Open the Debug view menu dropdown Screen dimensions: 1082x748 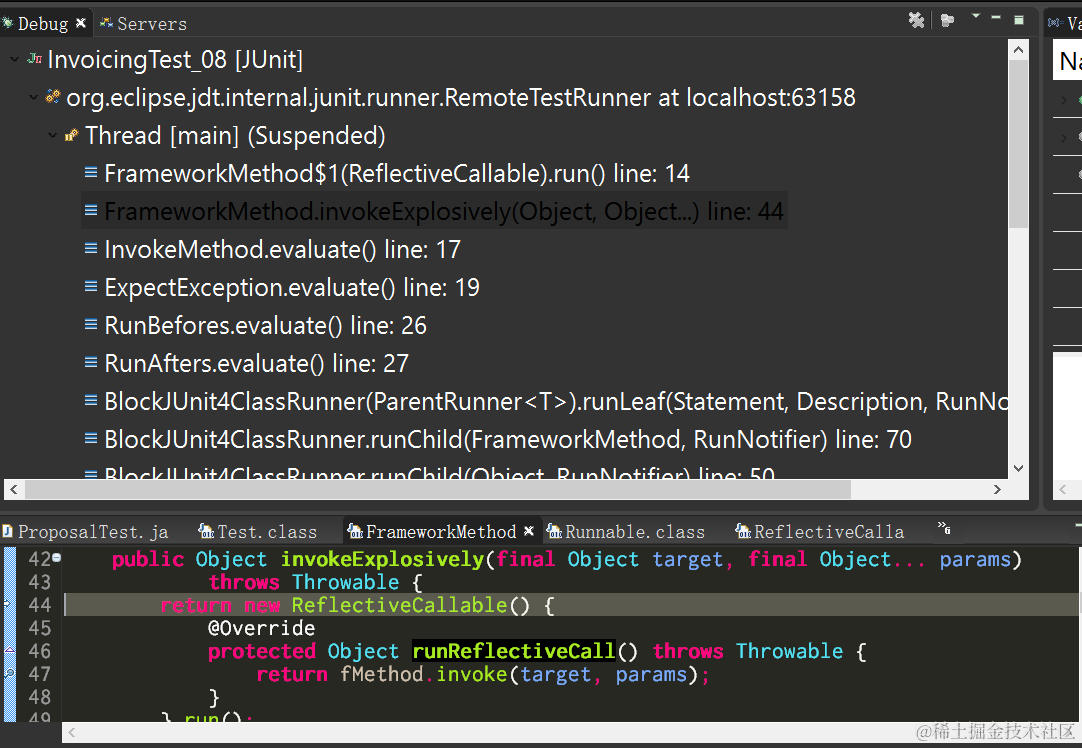(x=975, y=17)
